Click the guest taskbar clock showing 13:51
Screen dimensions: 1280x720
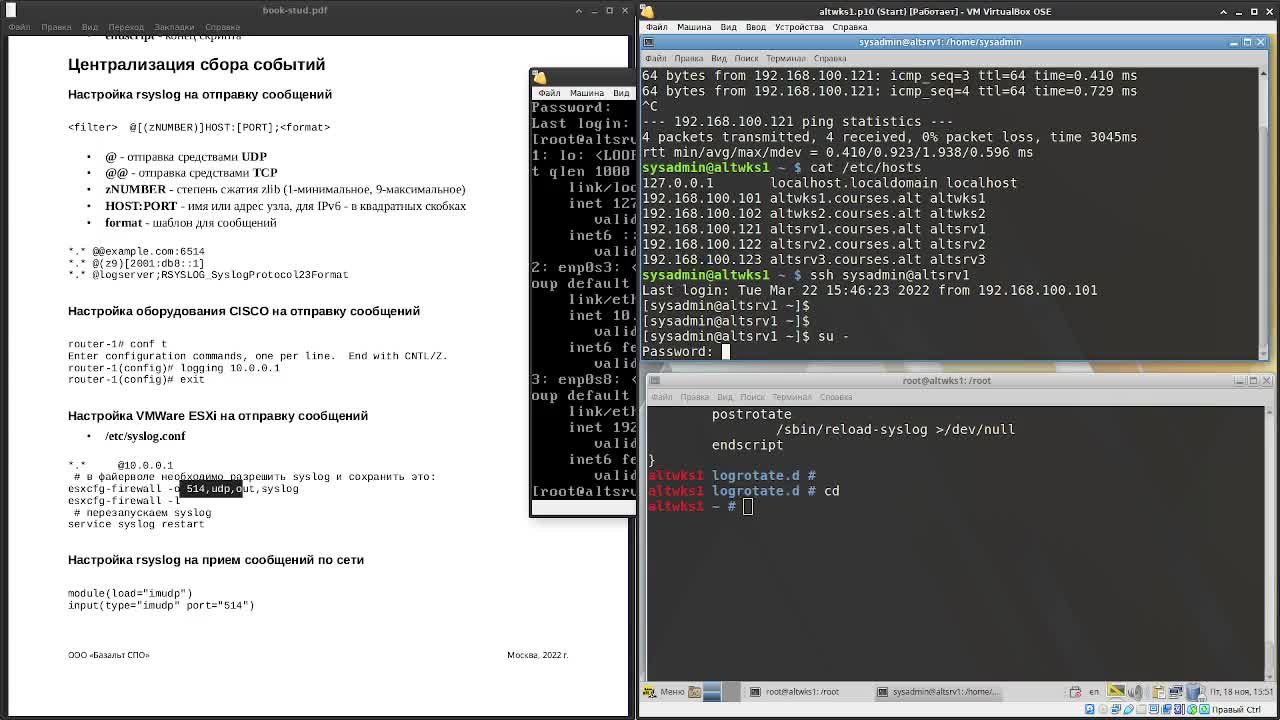1242,692
